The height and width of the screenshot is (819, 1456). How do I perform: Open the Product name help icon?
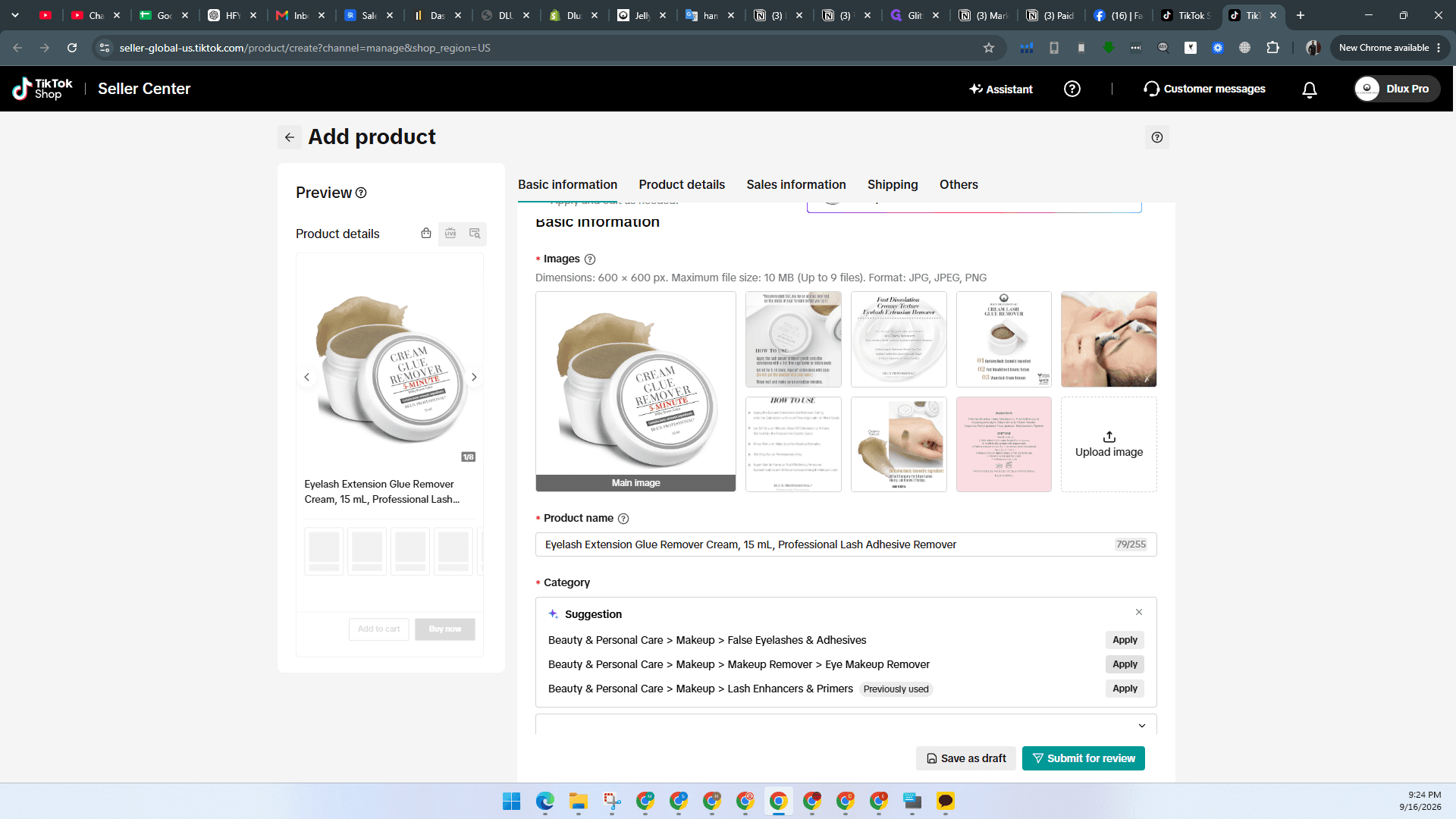click(x=623, y=519)
